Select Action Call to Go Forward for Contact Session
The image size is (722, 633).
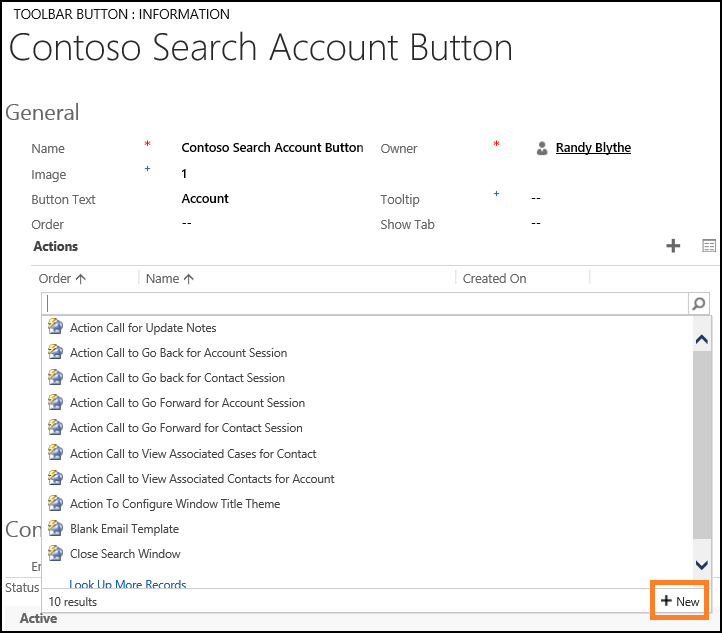coord(186,428)
